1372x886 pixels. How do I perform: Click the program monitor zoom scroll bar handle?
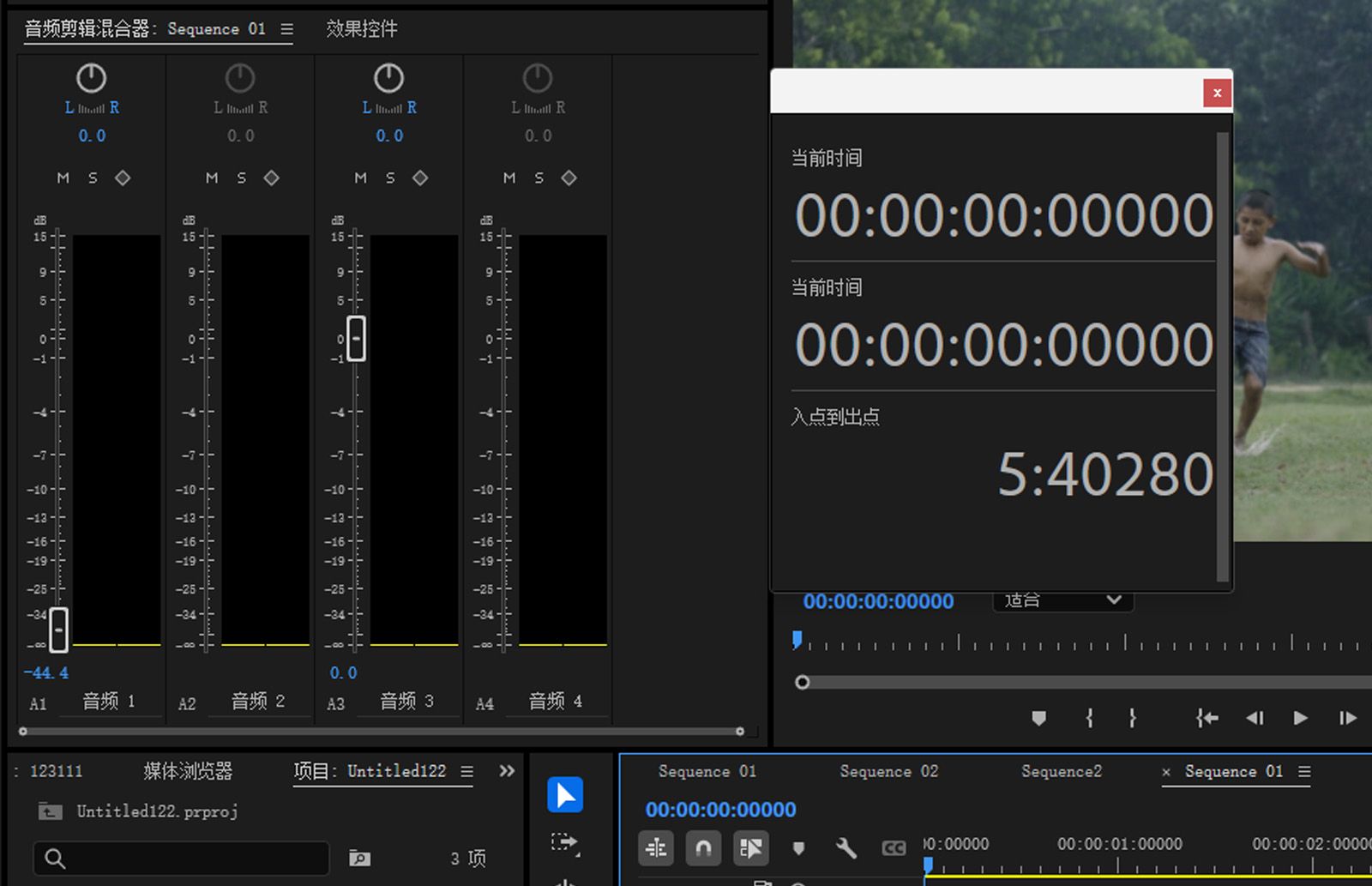[x=803, y=683]
